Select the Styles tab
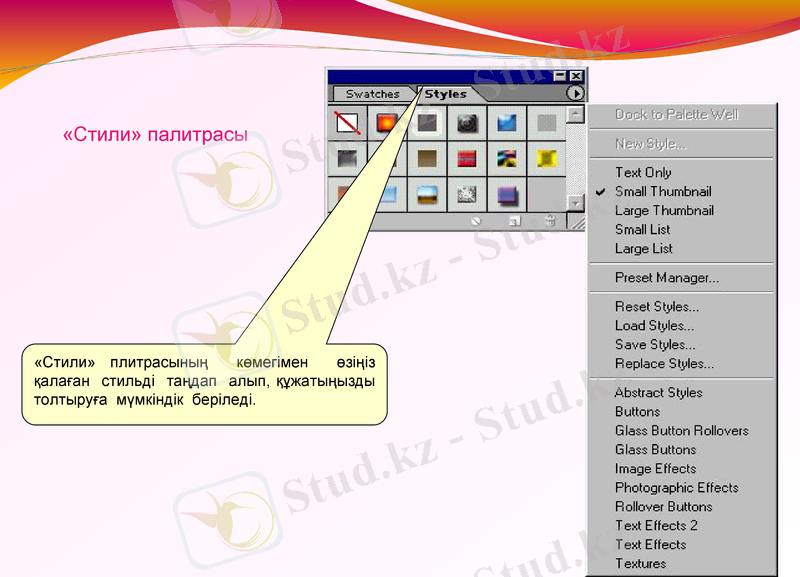 point(445,93)
